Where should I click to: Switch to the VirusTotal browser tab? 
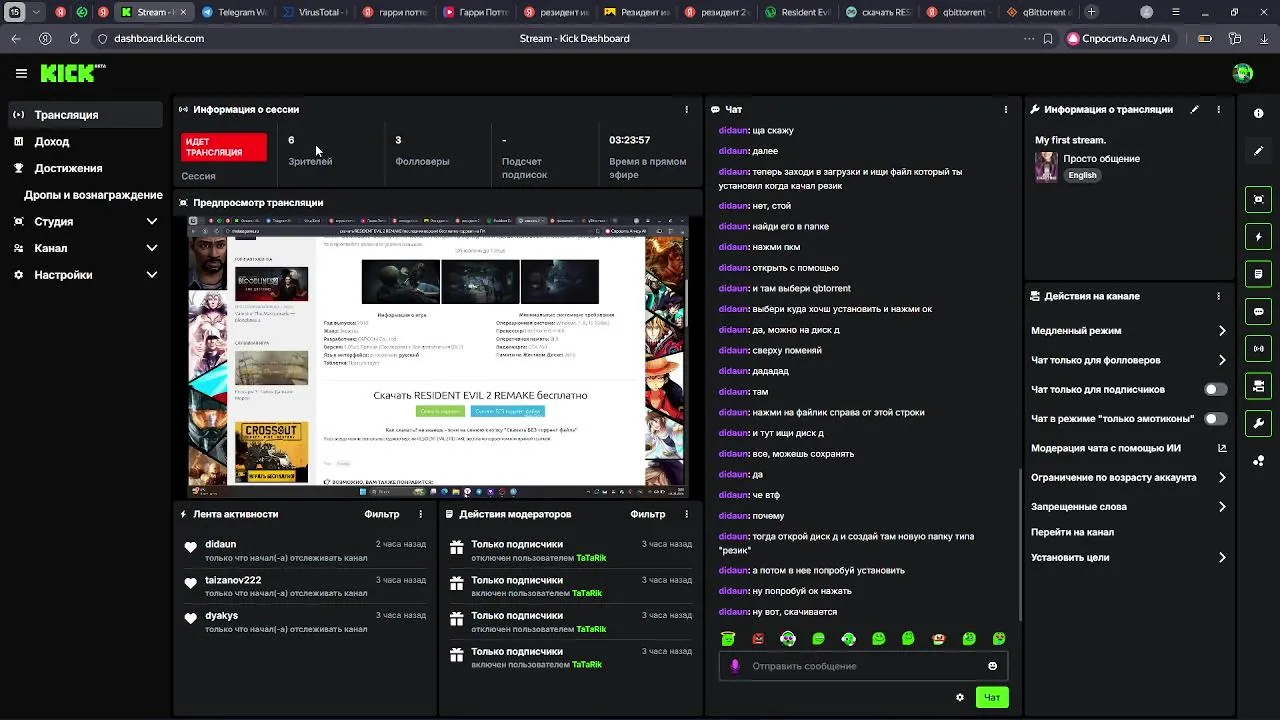tap(315, 12)
